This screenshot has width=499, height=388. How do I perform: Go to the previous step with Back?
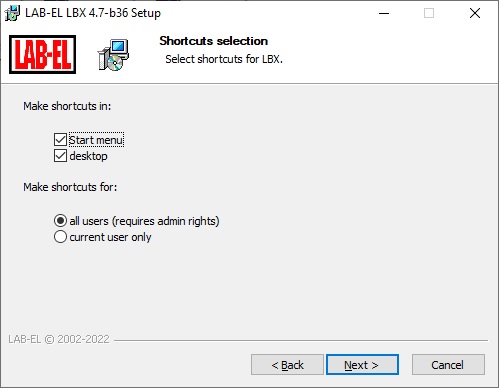tap(287, 365)
